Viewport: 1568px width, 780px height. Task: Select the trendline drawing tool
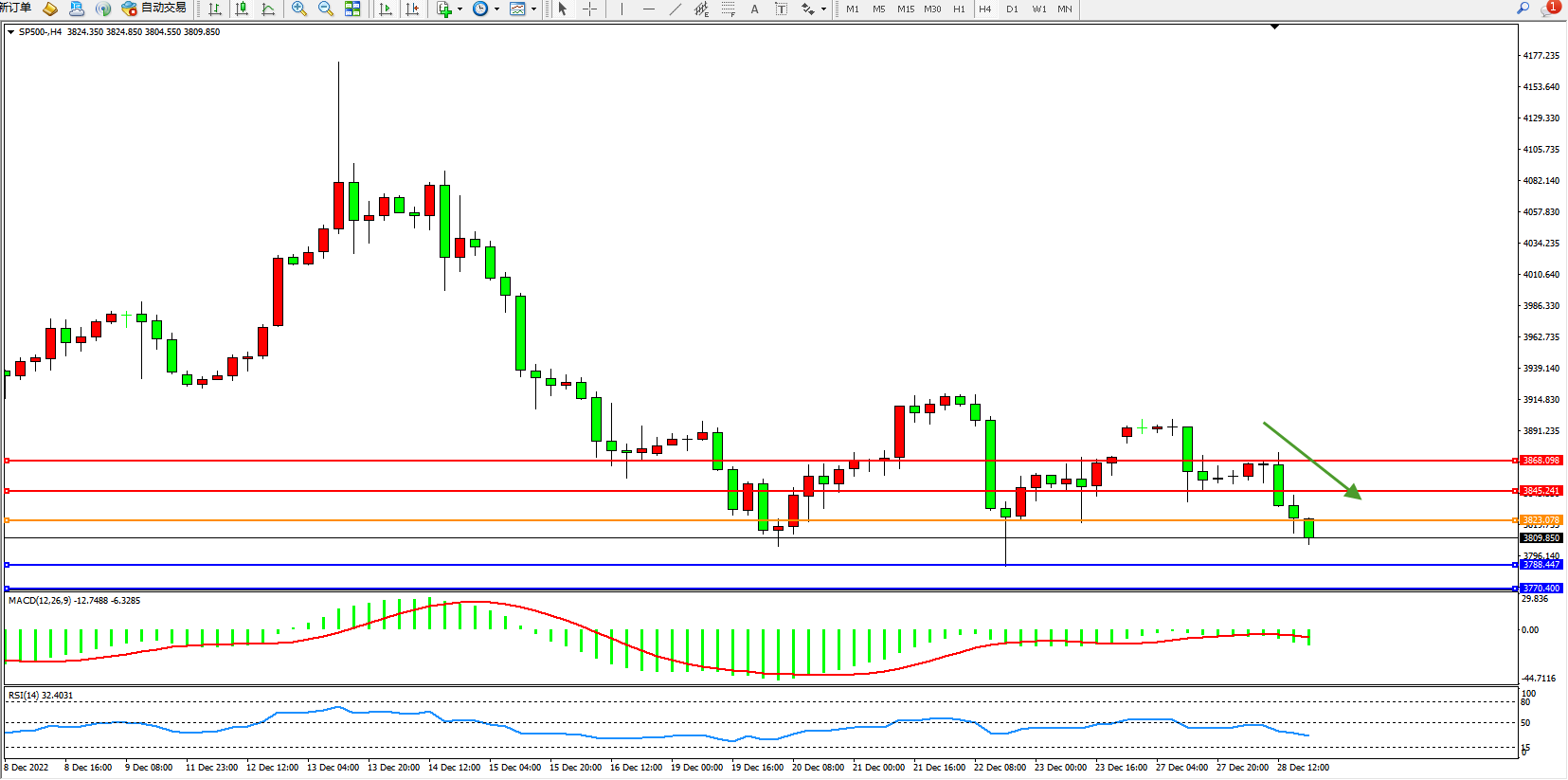(x=675, y=9)
